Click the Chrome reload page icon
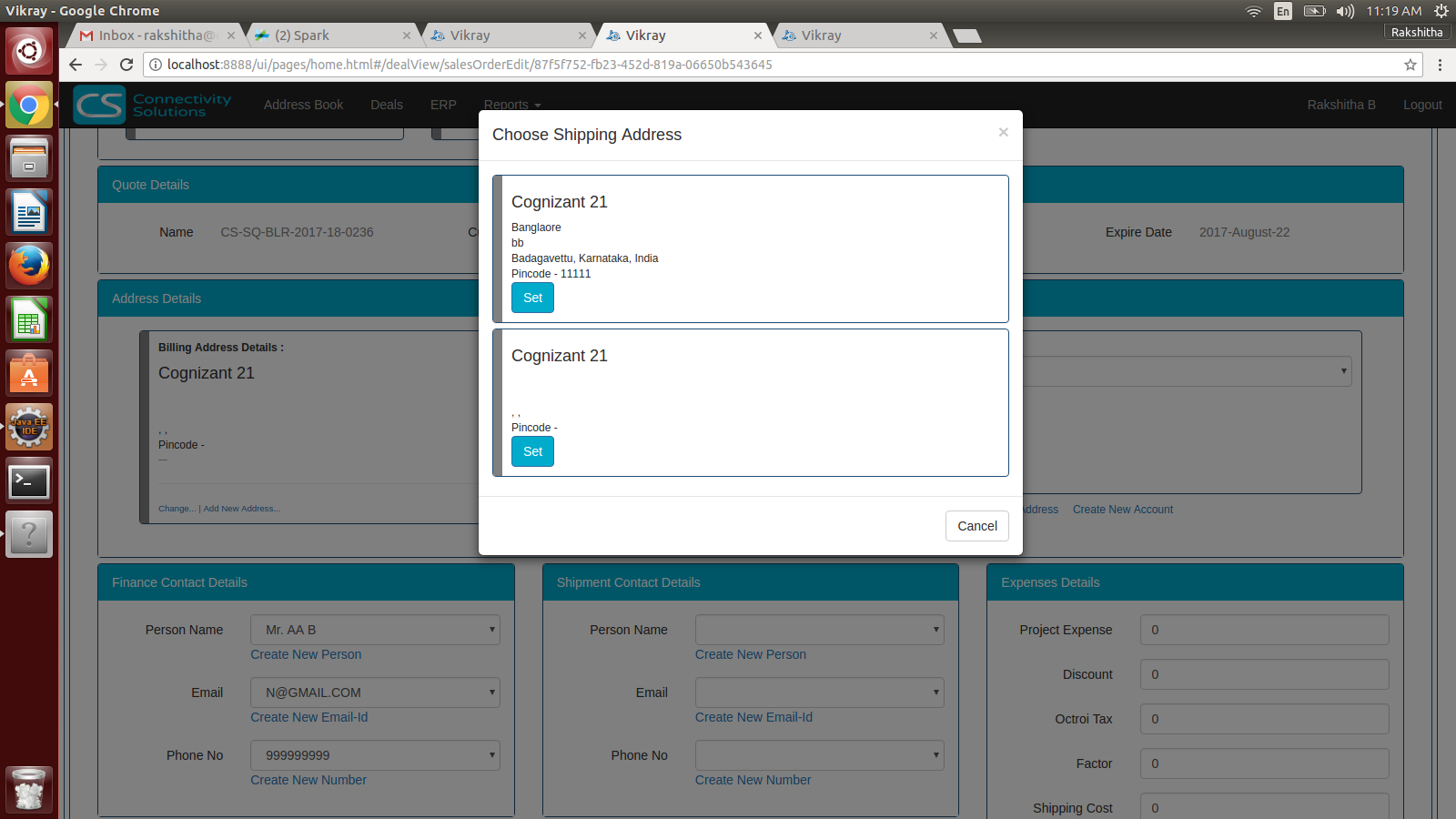1456x819 pixels. [x=126, y=65]
